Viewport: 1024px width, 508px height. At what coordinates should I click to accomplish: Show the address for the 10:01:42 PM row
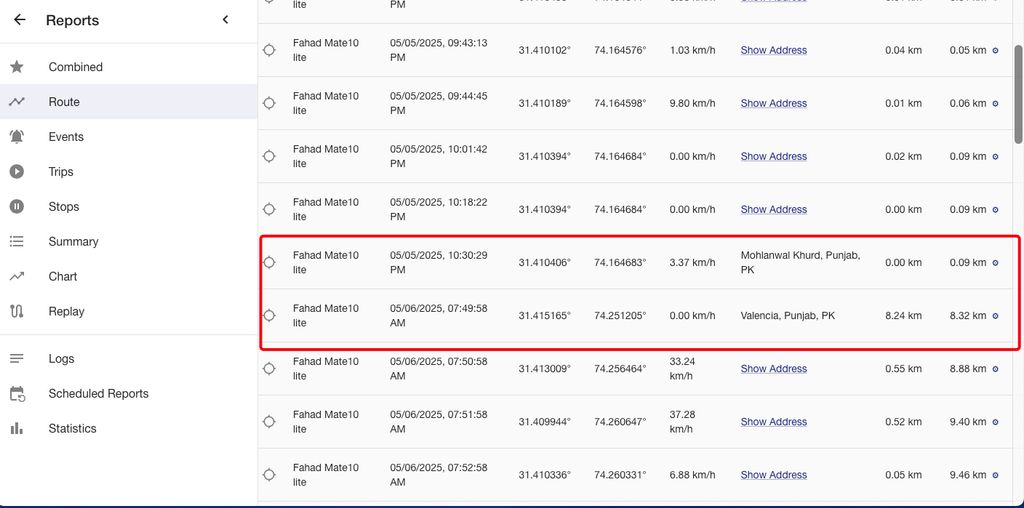(773, 156)
